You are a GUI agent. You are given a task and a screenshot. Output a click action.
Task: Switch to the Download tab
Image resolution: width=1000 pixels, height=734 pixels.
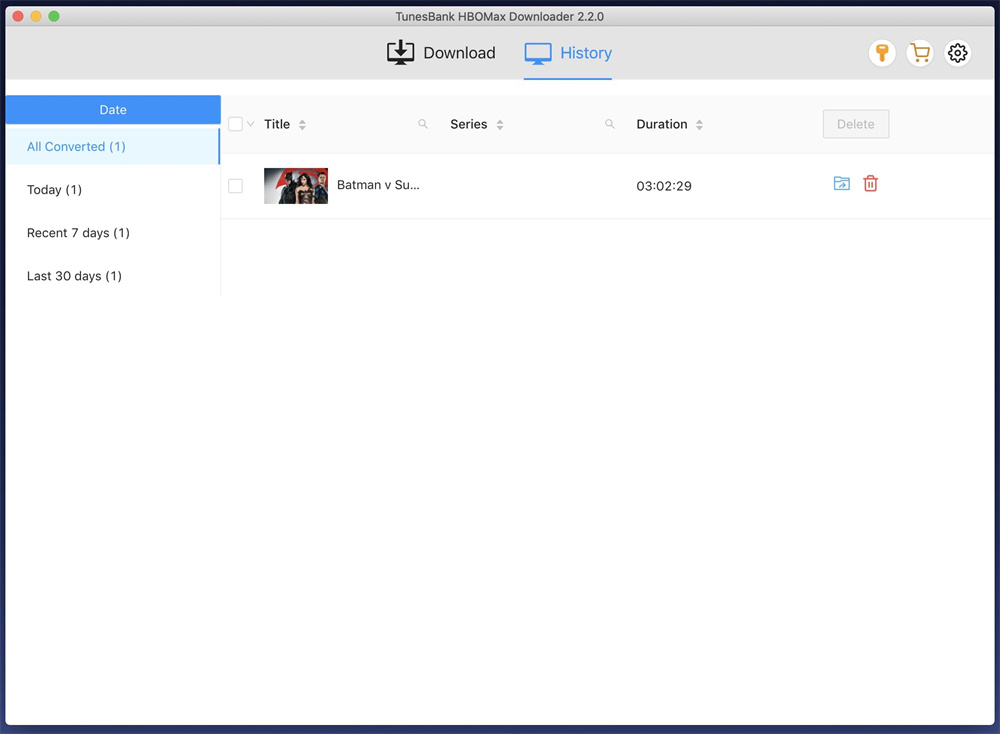pyautogui.click(x=441, y=53)
